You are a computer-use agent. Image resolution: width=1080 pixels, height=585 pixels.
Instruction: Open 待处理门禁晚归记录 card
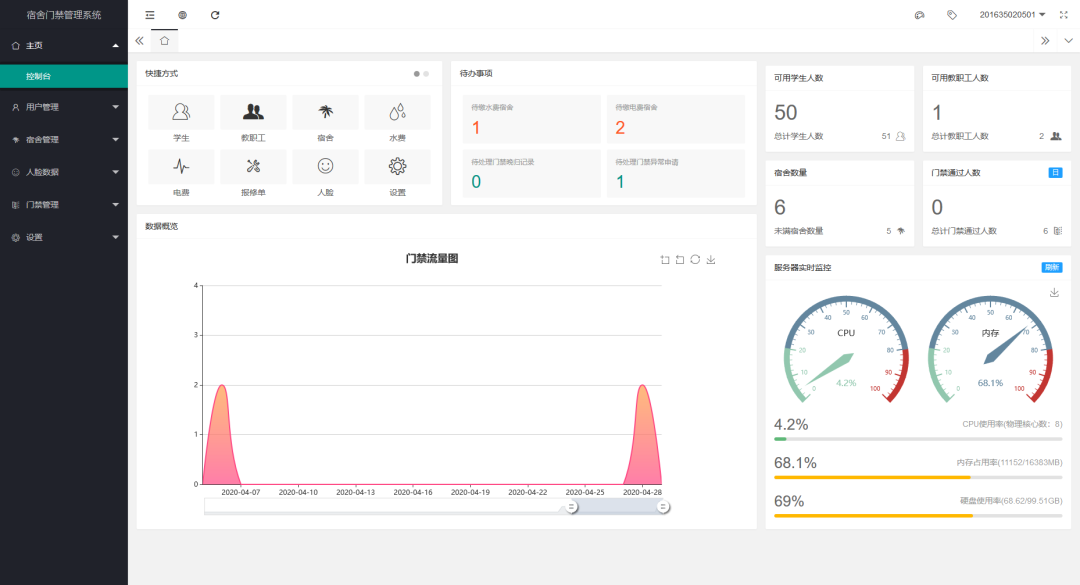click(532, 174)
